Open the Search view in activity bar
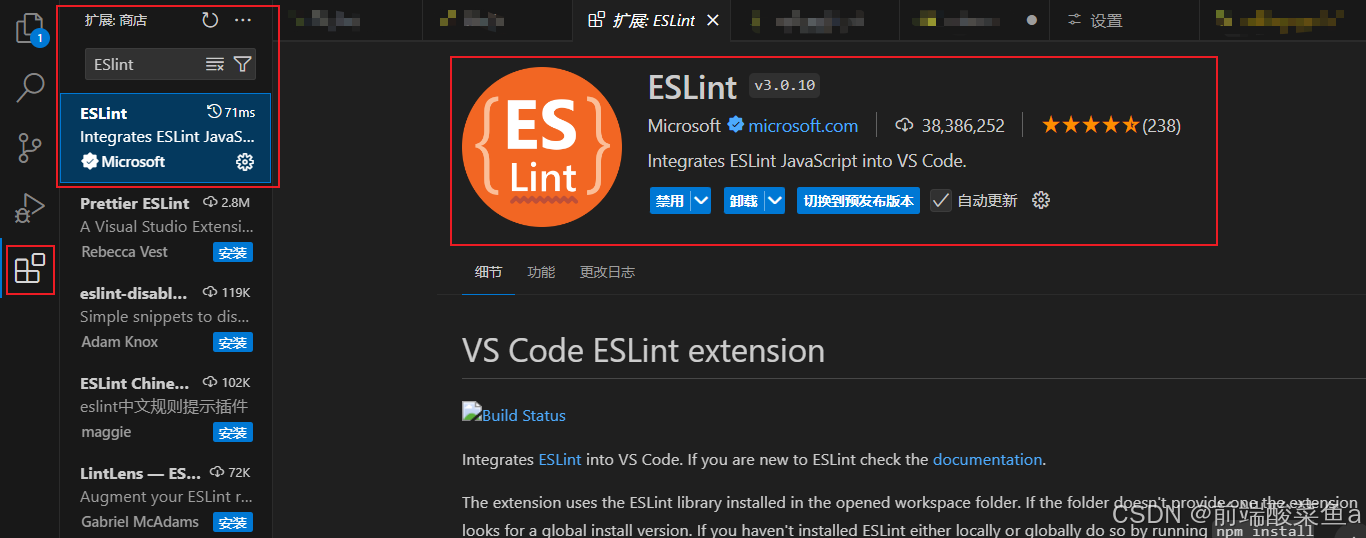 pyautogui.click(x=30, y=88)
